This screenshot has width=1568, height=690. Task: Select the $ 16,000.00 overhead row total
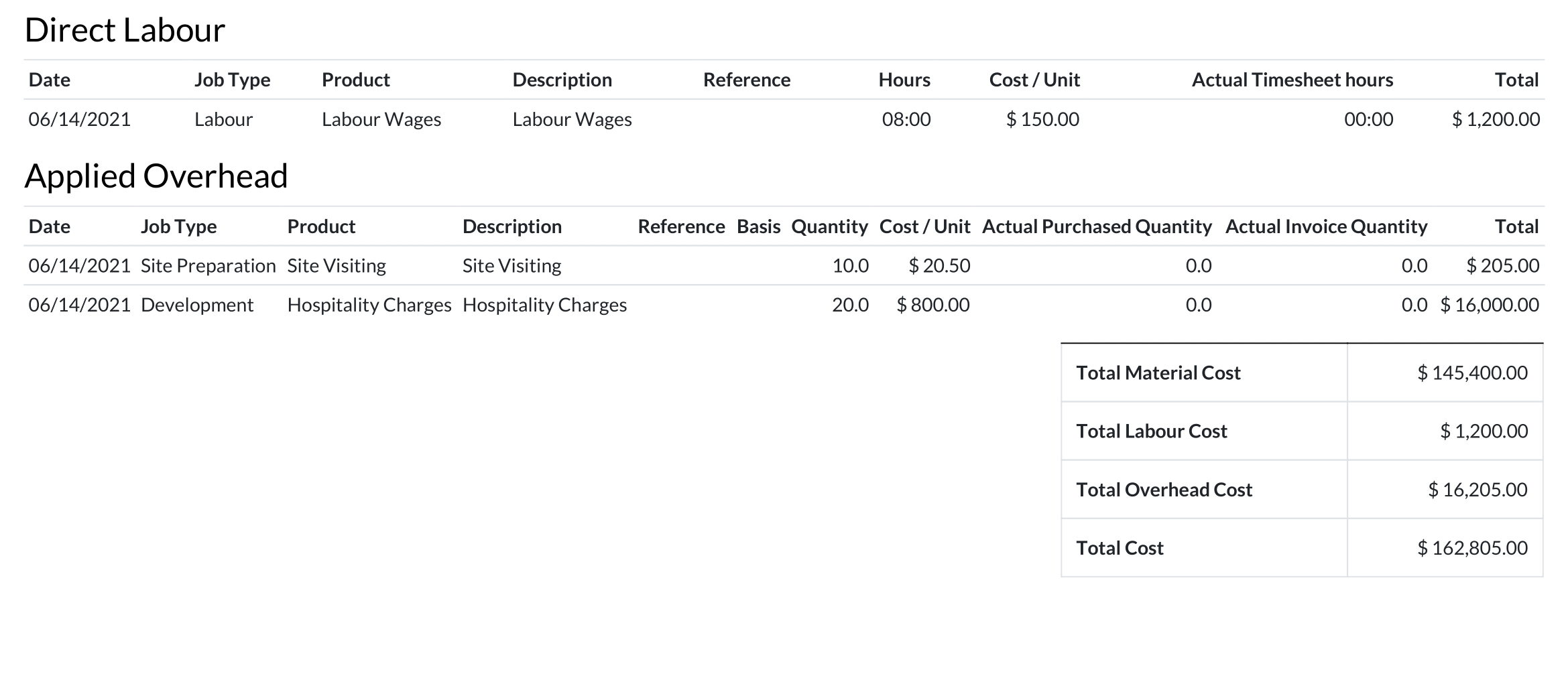pos(1490,305)
